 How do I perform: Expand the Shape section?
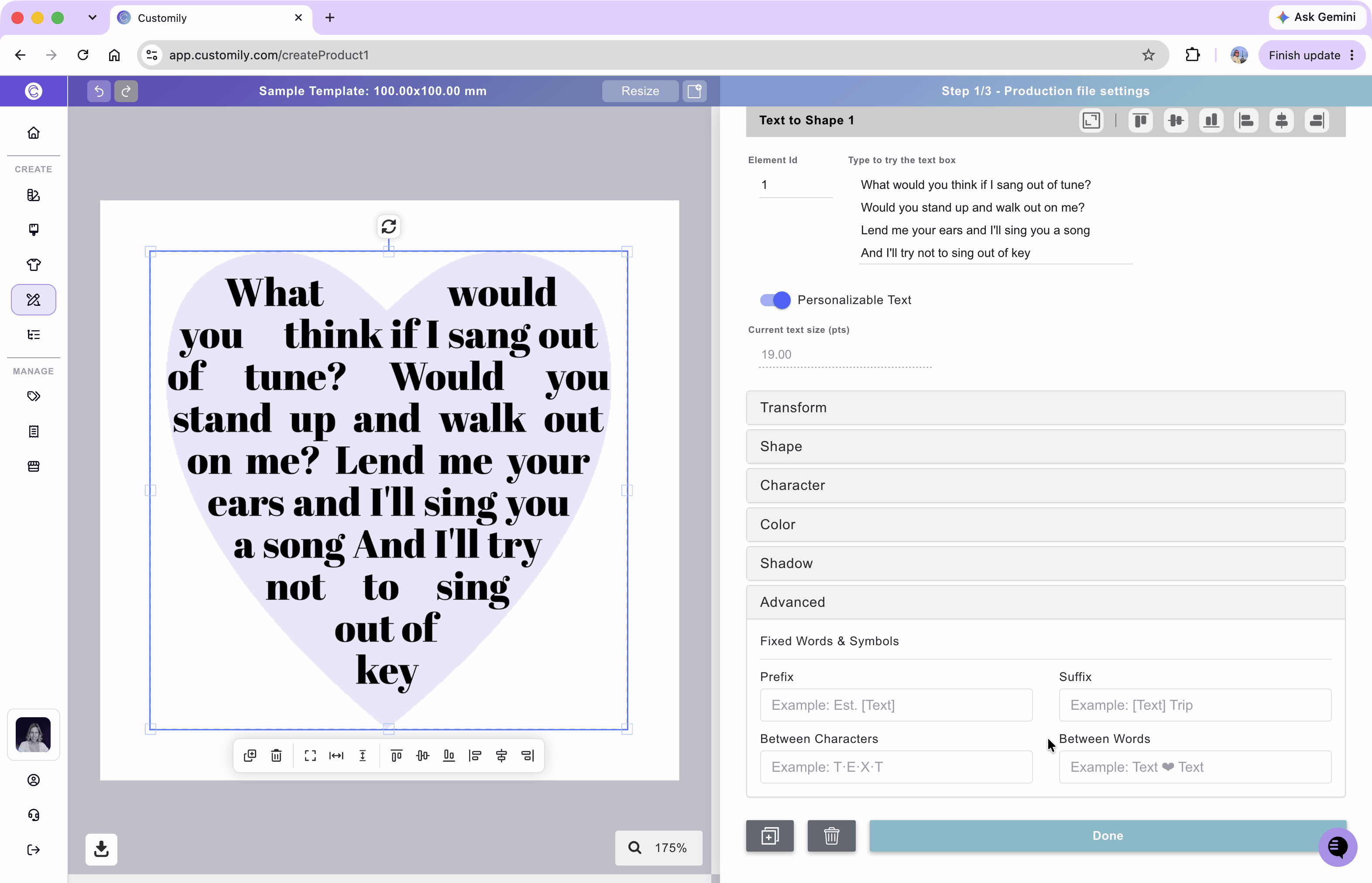pyautogui.click(x=1045, y=447)
